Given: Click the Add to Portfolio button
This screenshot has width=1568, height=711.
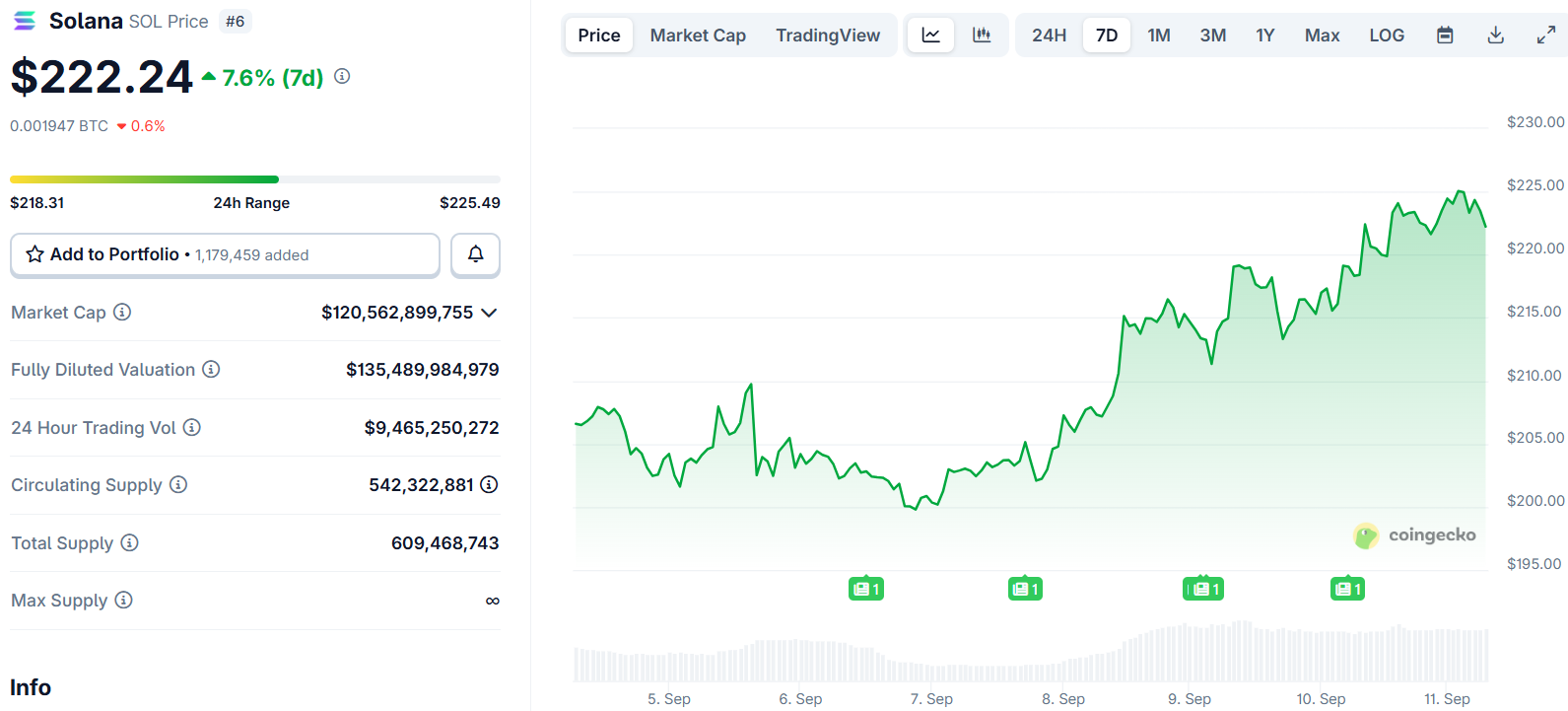Looking at the screenshot, I should click(225, 254).
